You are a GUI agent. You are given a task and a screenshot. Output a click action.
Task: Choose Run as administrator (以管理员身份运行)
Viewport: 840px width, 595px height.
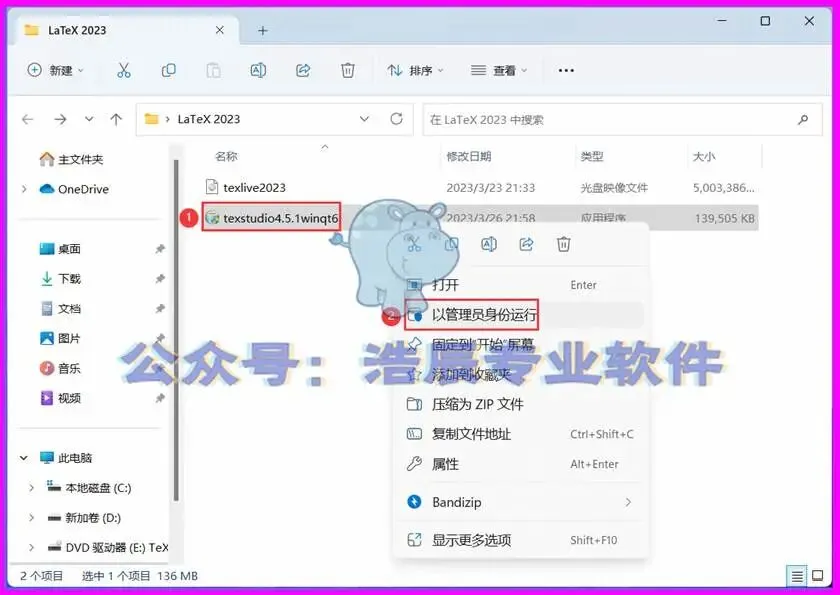pos(522,314)
